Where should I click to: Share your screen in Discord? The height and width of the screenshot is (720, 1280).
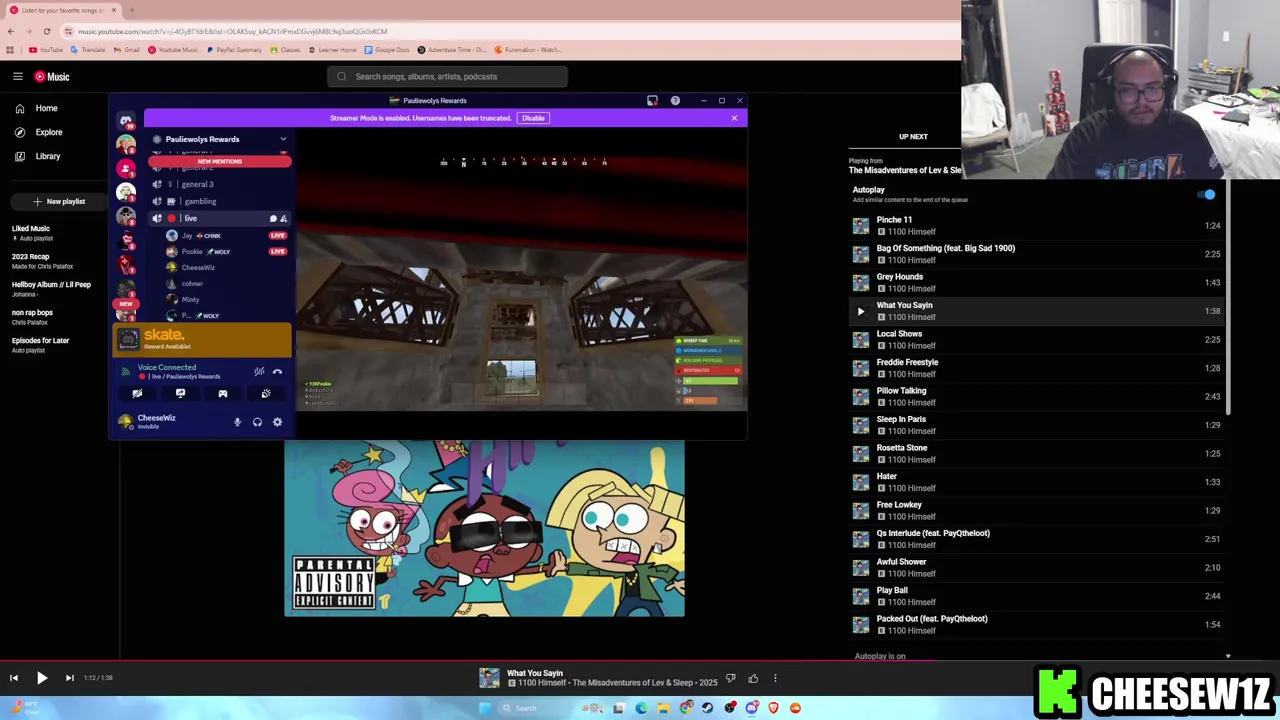point(180,393)
